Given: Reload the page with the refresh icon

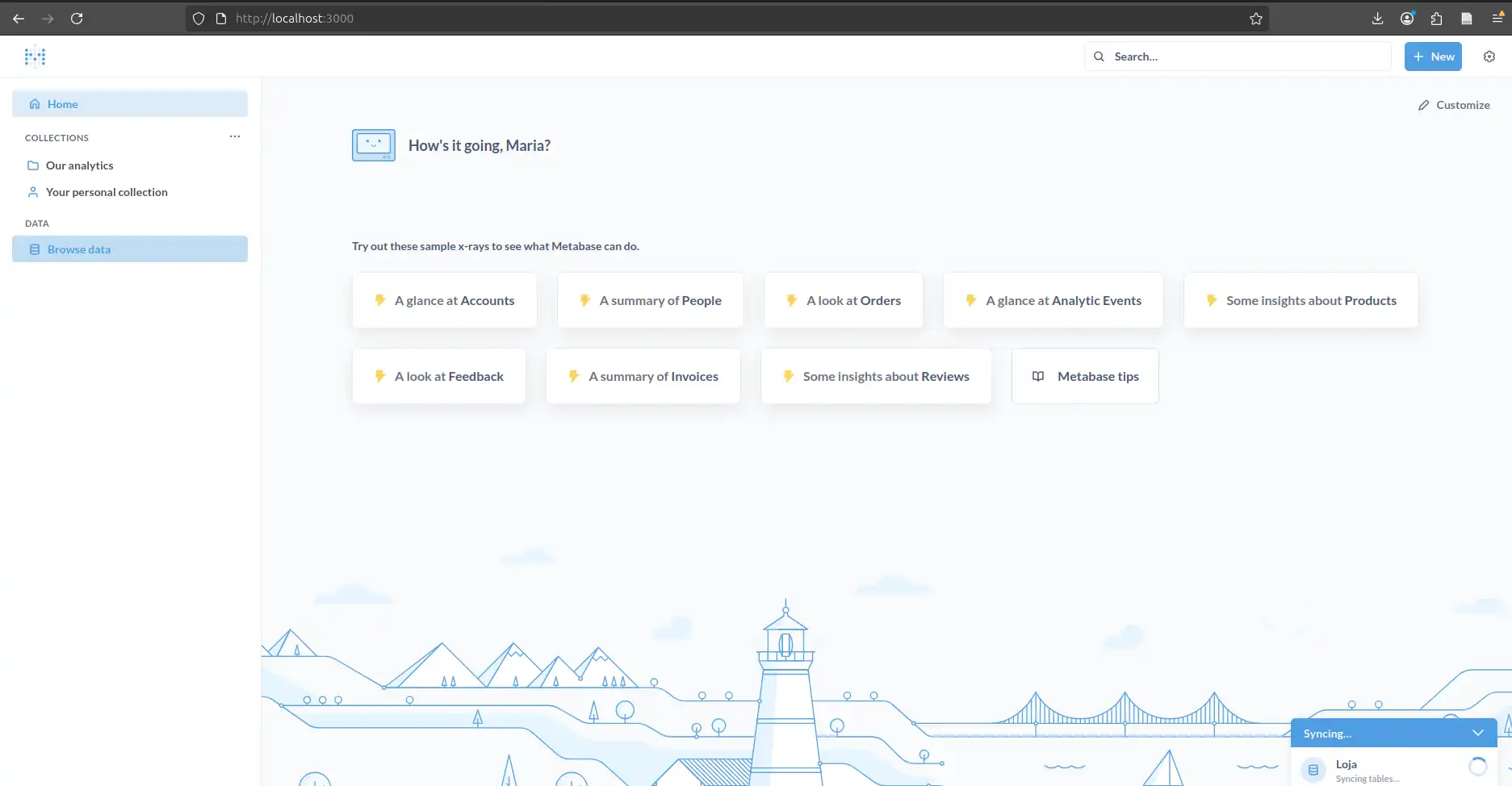Looking at the screenshot, I should [x=77, y=18].
